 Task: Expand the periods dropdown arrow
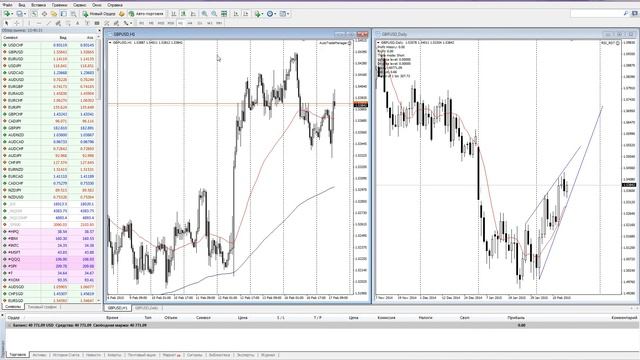276,13
